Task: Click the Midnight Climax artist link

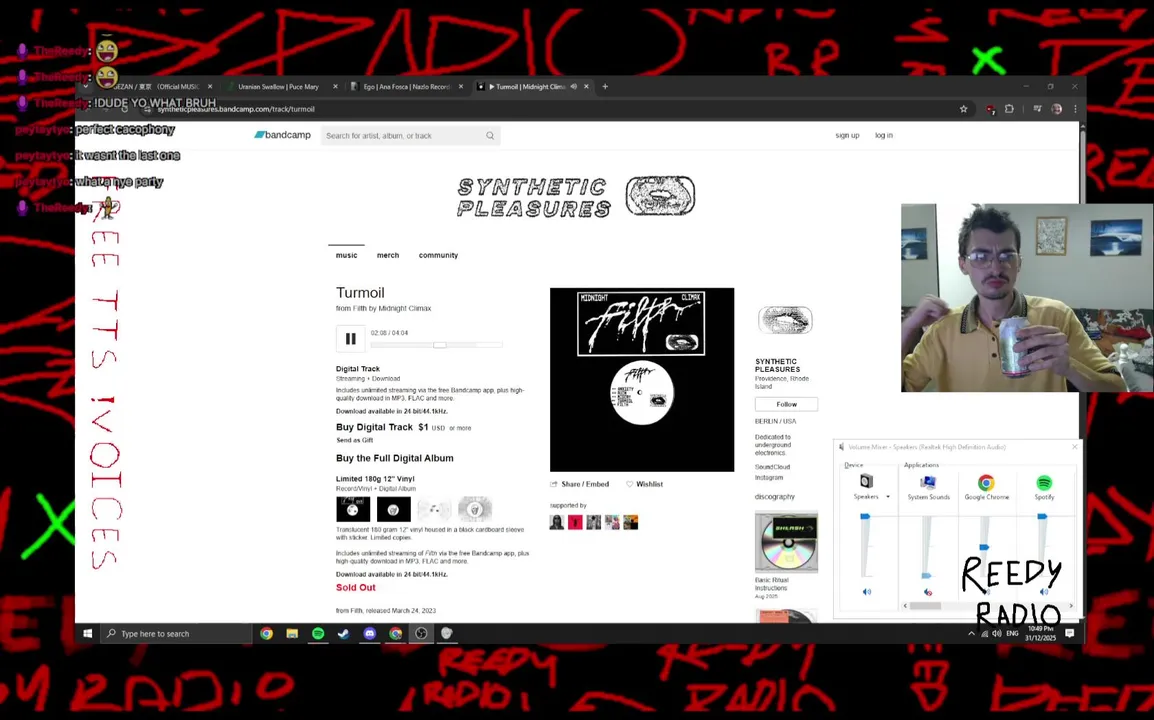Action: click(405, 308)
